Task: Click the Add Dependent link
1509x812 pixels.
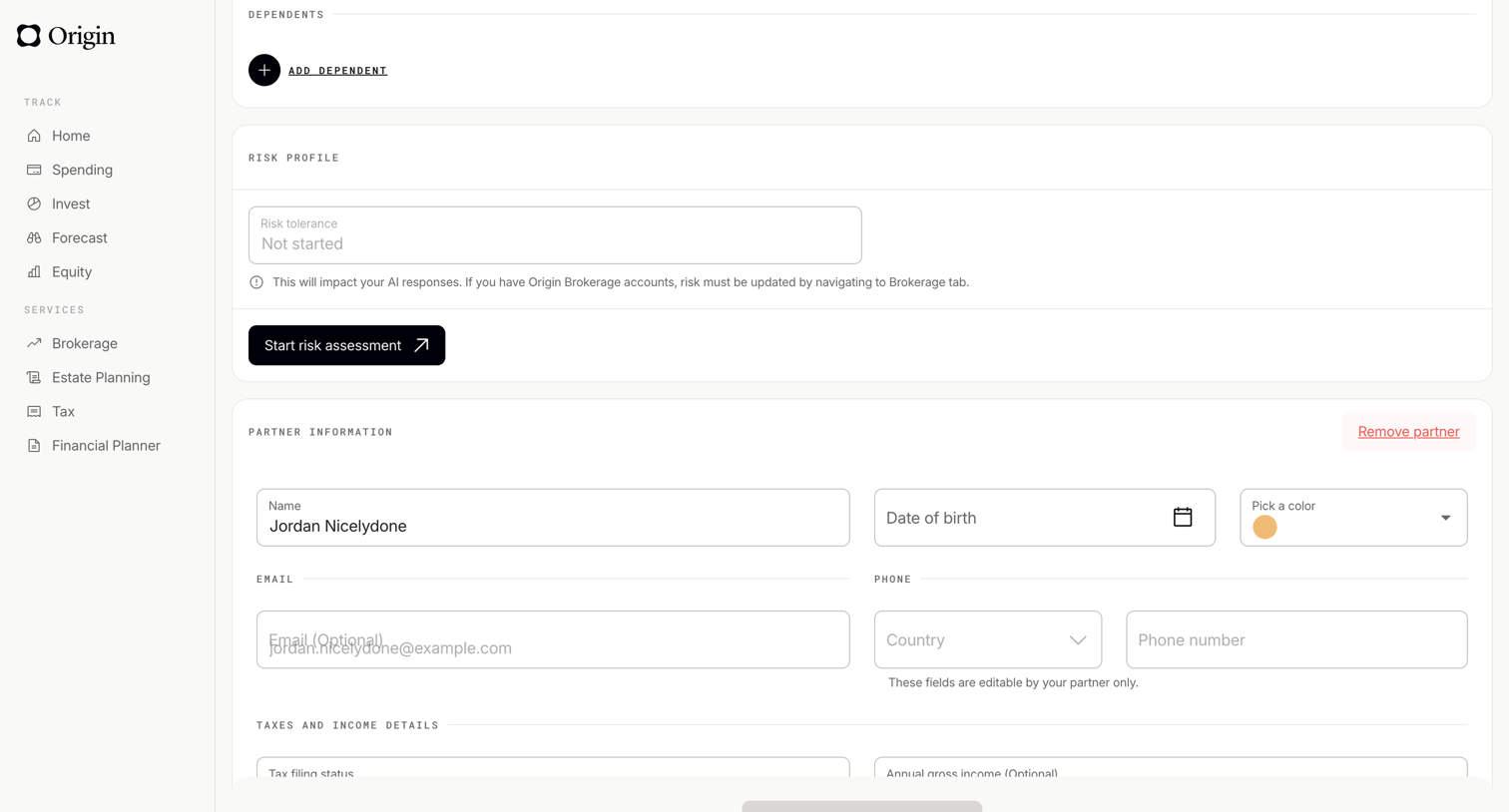Action: pyautogui.click(x=337, y=71)
